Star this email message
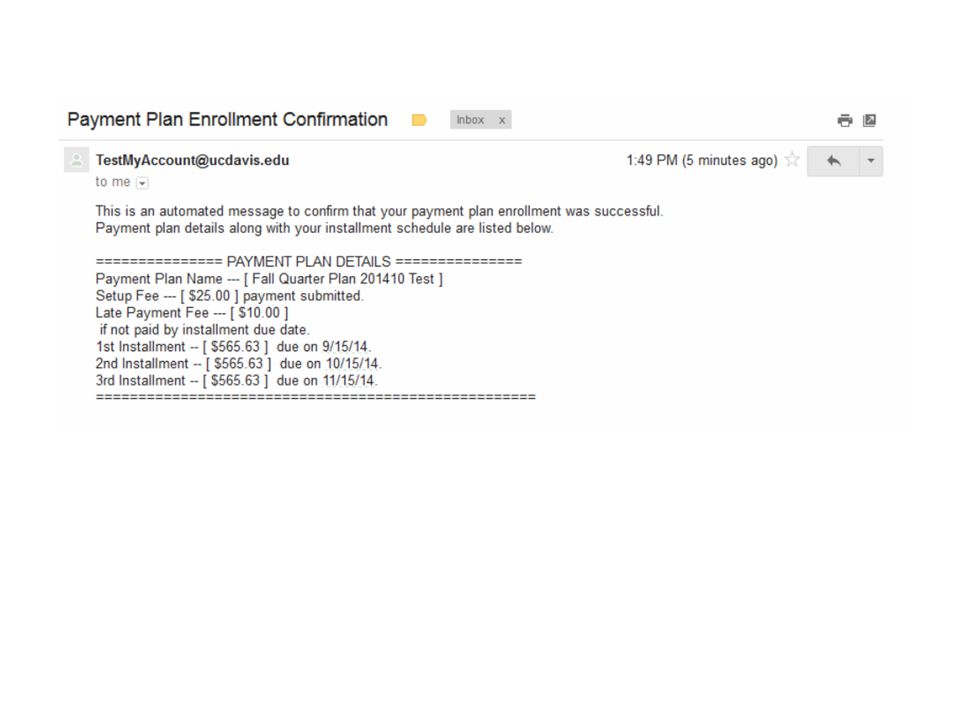The image size is (960, 720). pos(792,160)
